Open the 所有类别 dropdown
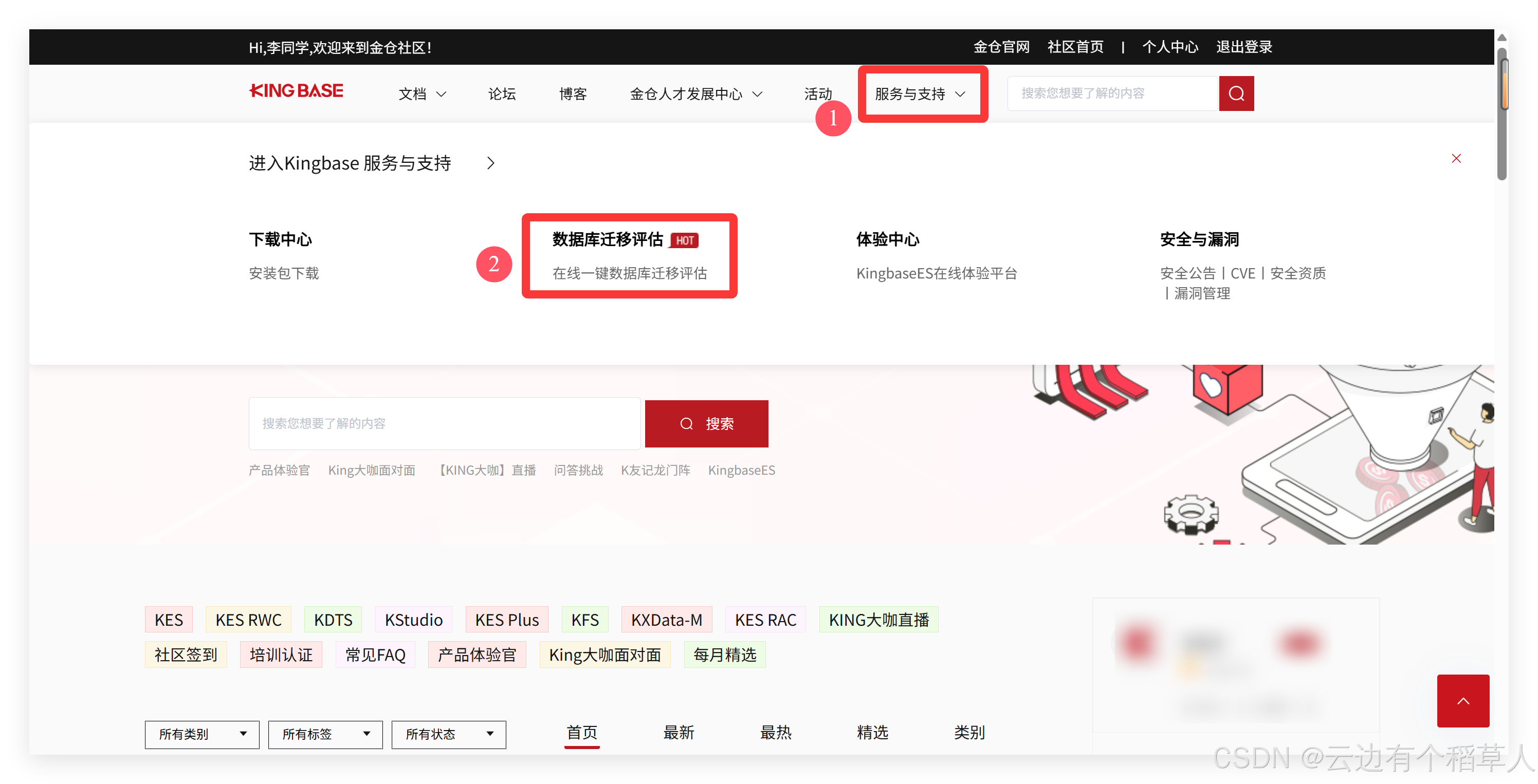The height and width of the screenshot is (784, 1538). pyautogui.click(x=202, y=734)
